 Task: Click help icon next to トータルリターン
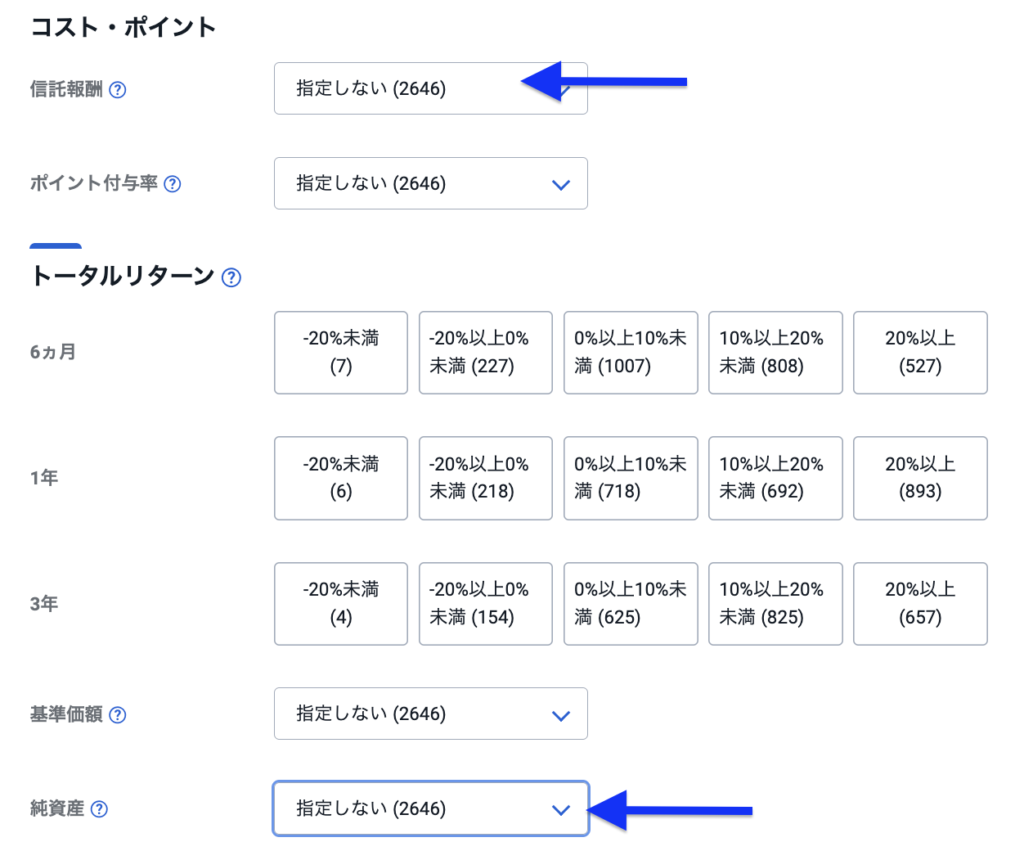(231, 277)
